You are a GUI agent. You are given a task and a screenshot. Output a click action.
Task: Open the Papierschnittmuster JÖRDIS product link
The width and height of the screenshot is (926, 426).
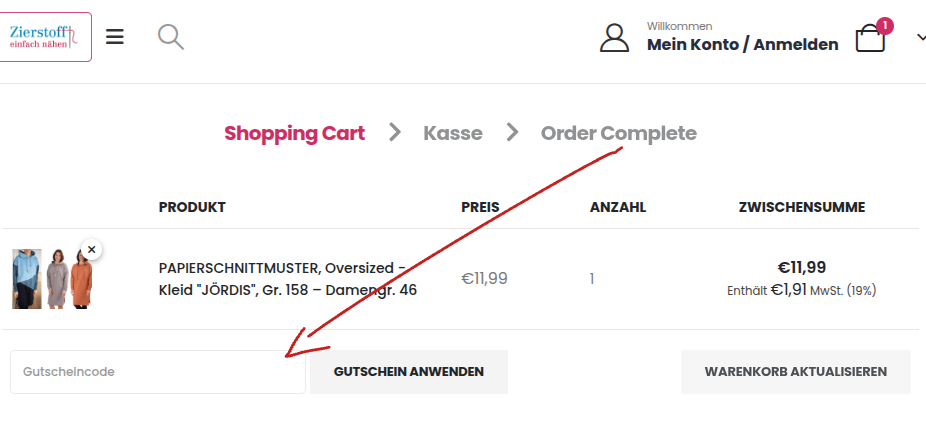[x=288, y=279]
